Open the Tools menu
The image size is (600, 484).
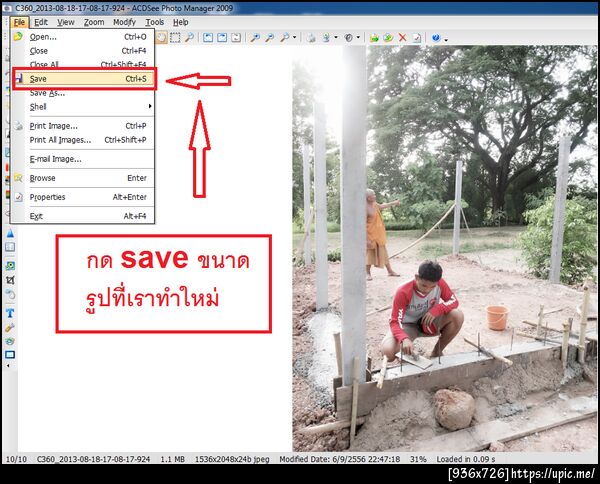pyautogui.click(x=155, y=22)
